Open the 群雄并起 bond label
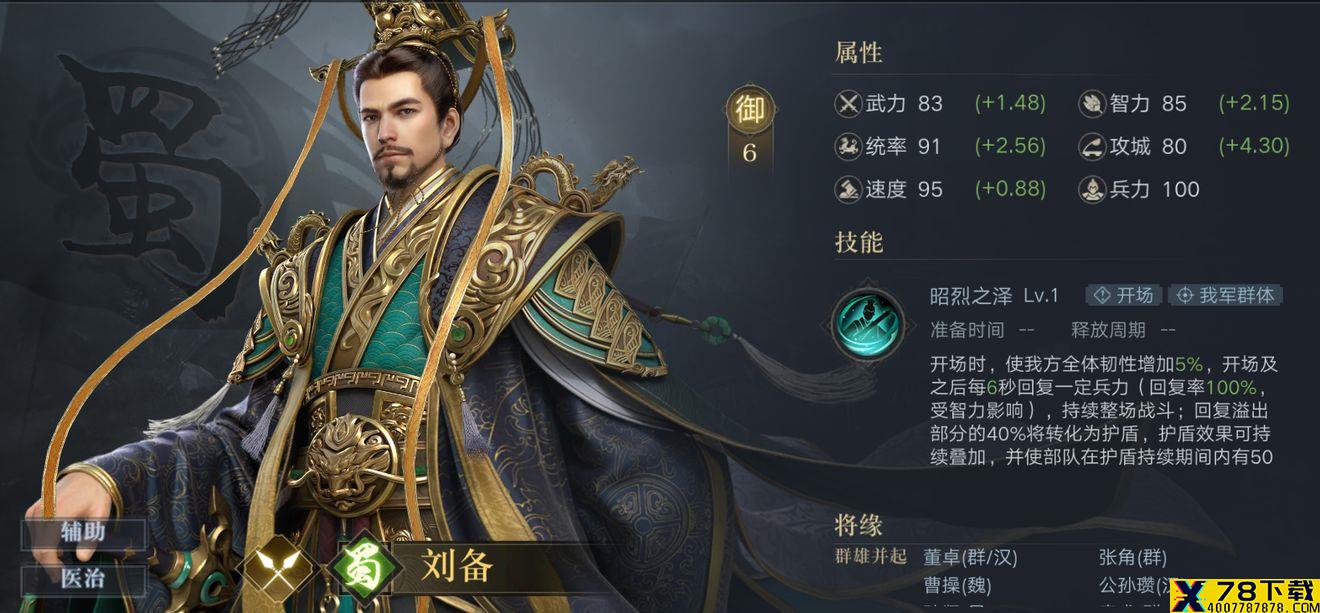 (871, 557)
